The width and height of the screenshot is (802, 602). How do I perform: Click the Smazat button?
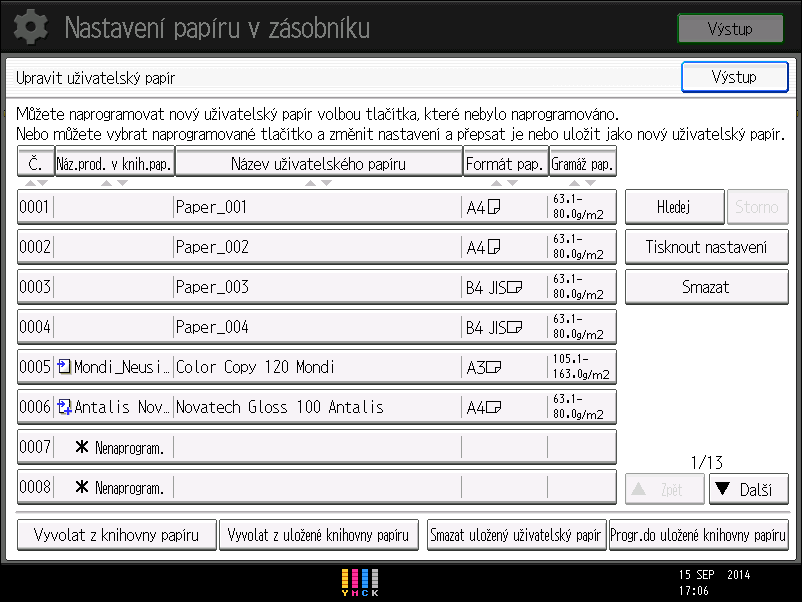click(706, 287)
